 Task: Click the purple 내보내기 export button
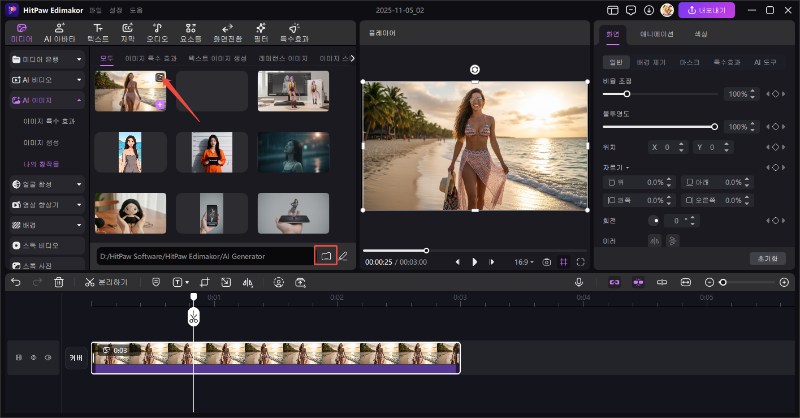(706, 10)
